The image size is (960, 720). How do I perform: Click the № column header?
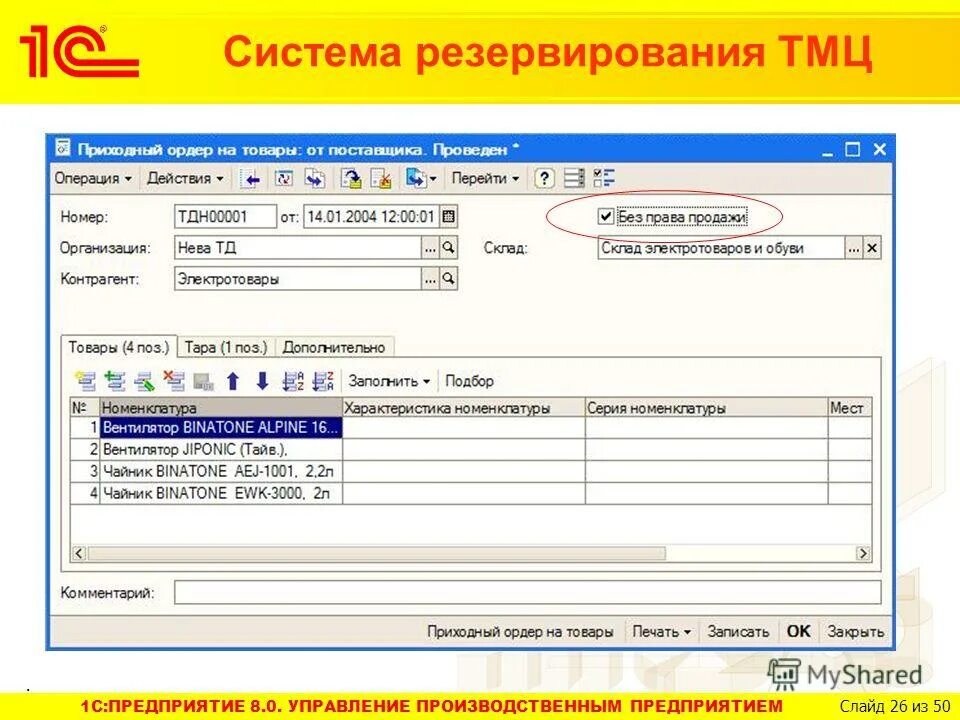[84, 408]
